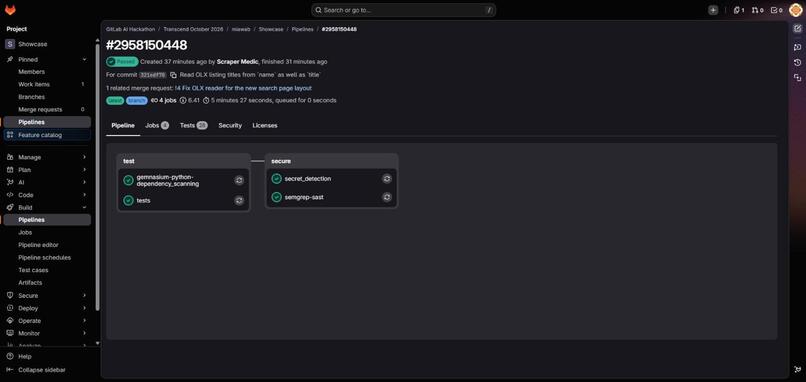Copy the commit SHA with copy icon
The image size is (806, 382).
pyautogui.click(x=173, y=75)
